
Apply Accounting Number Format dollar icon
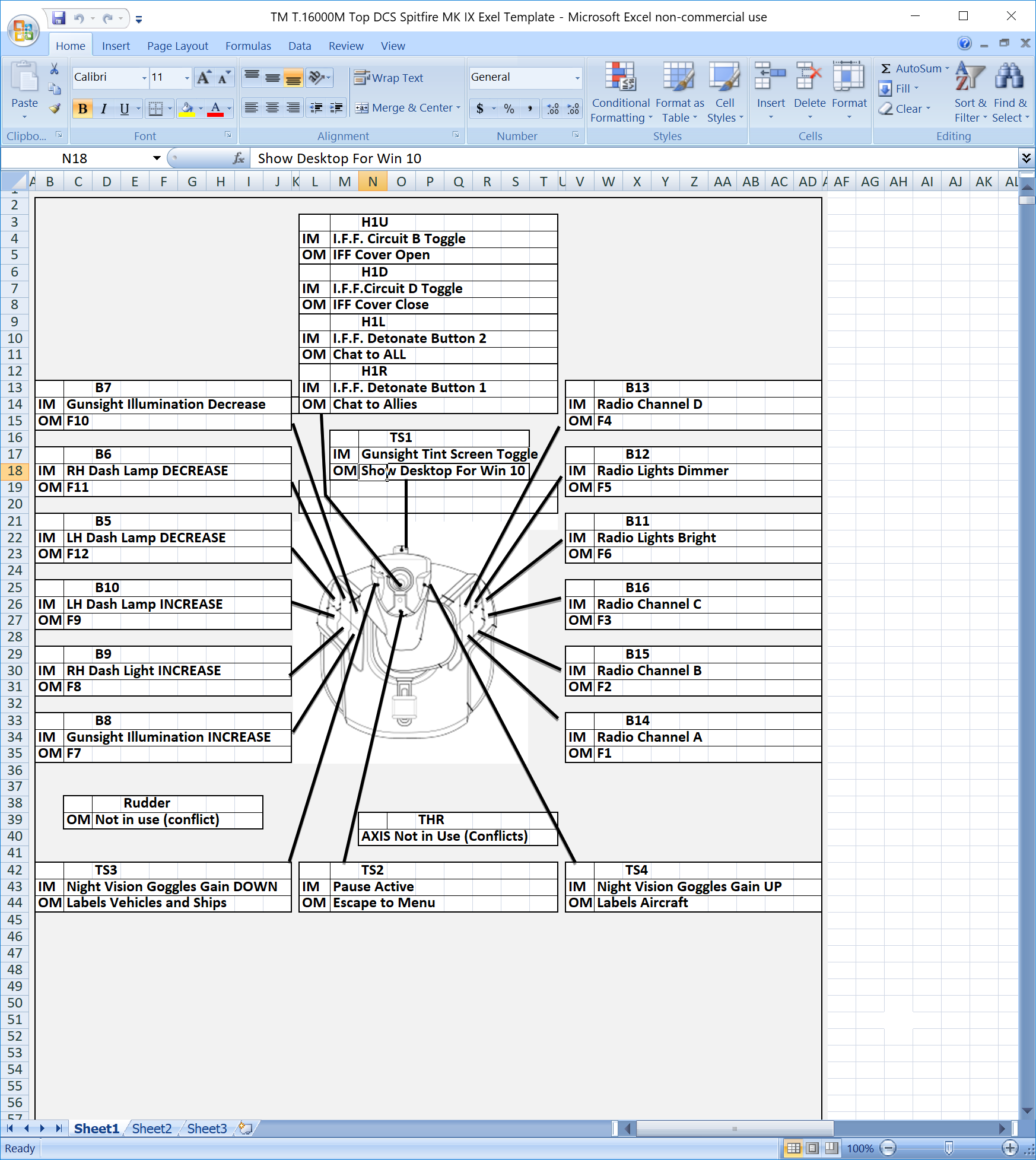coord(479,108)
